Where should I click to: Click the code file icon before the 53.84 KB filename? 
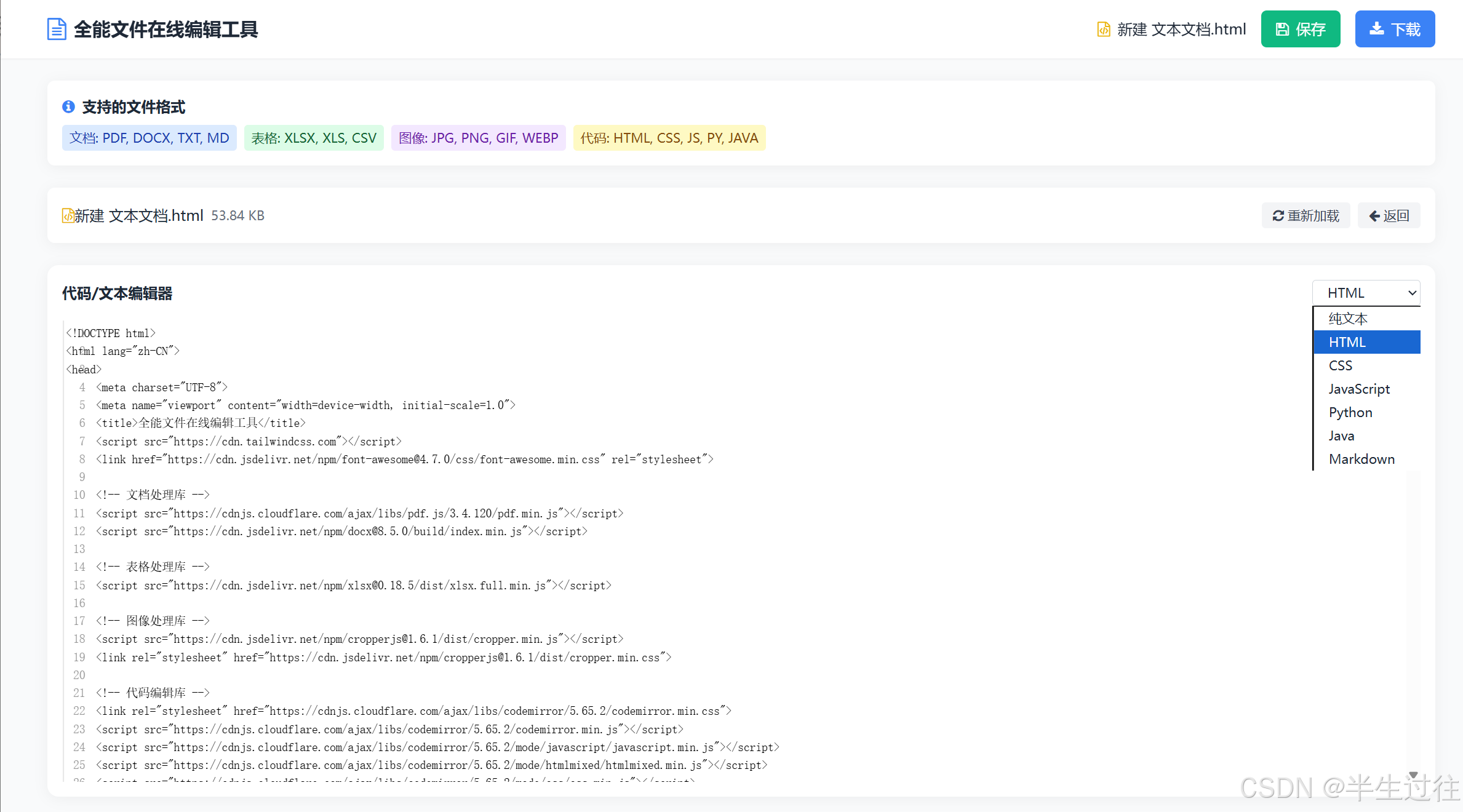[x=68, y=215]
